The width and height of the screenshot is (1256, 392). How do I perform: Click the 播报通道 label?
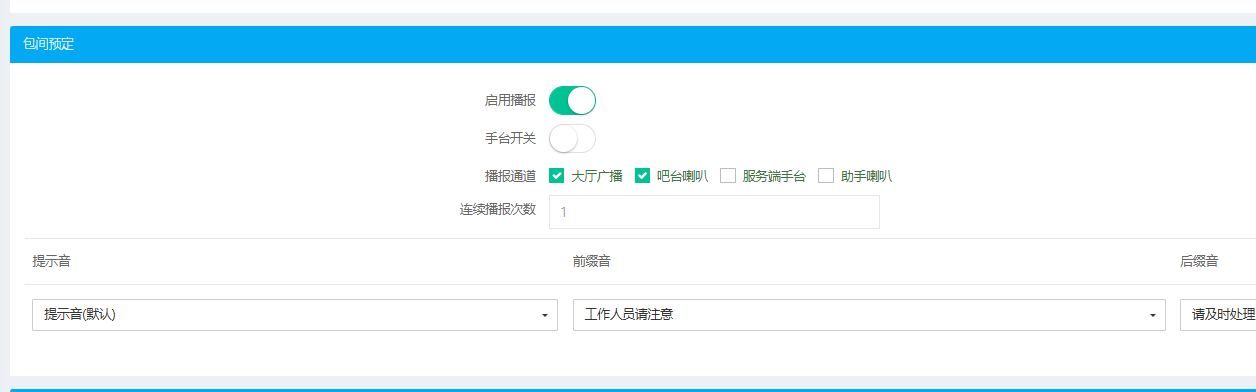(510, 176)
